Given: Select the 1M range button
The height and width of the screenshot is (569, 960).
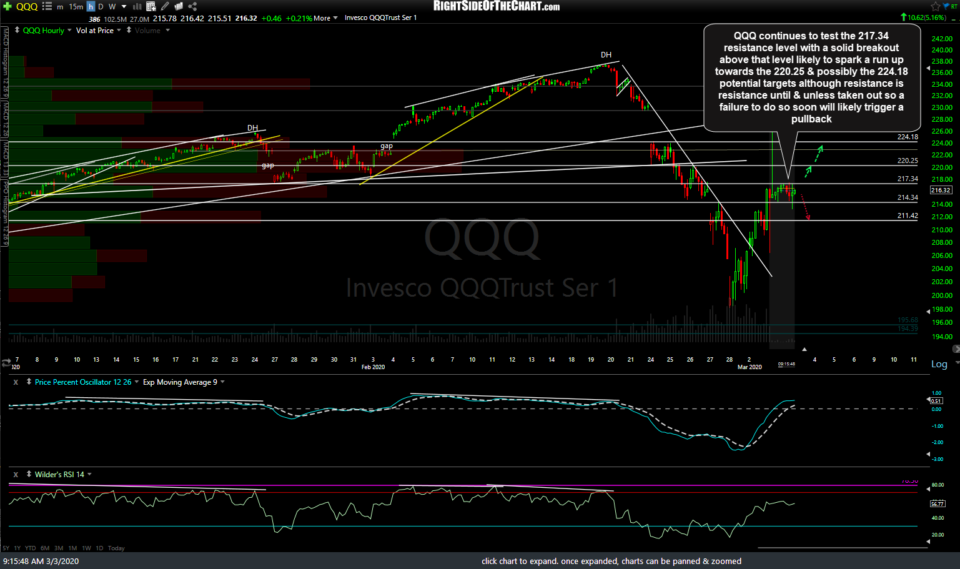Looking at the screenshot, I should [72, 548].
